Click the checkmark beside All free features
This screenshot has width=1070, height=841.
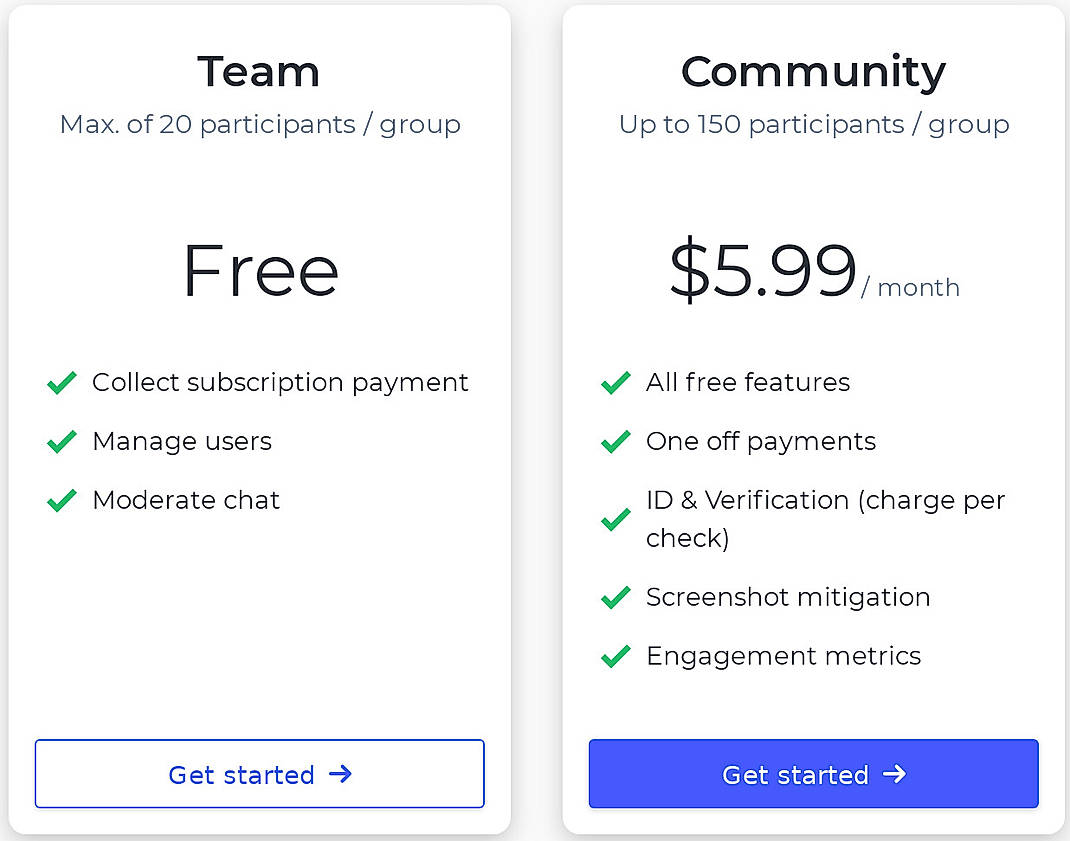point(615,383)
